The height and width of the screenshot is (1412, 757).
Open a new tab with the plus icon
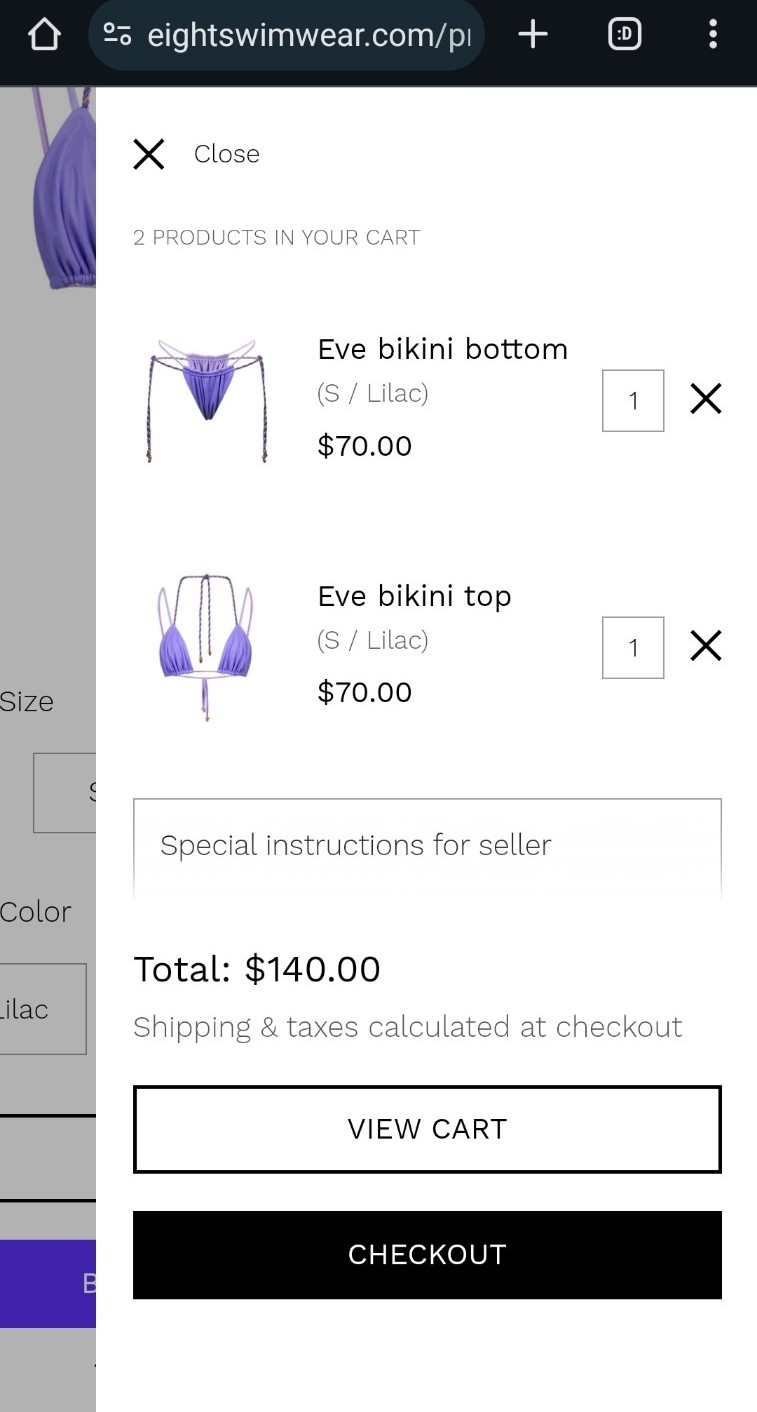(533, 35)
